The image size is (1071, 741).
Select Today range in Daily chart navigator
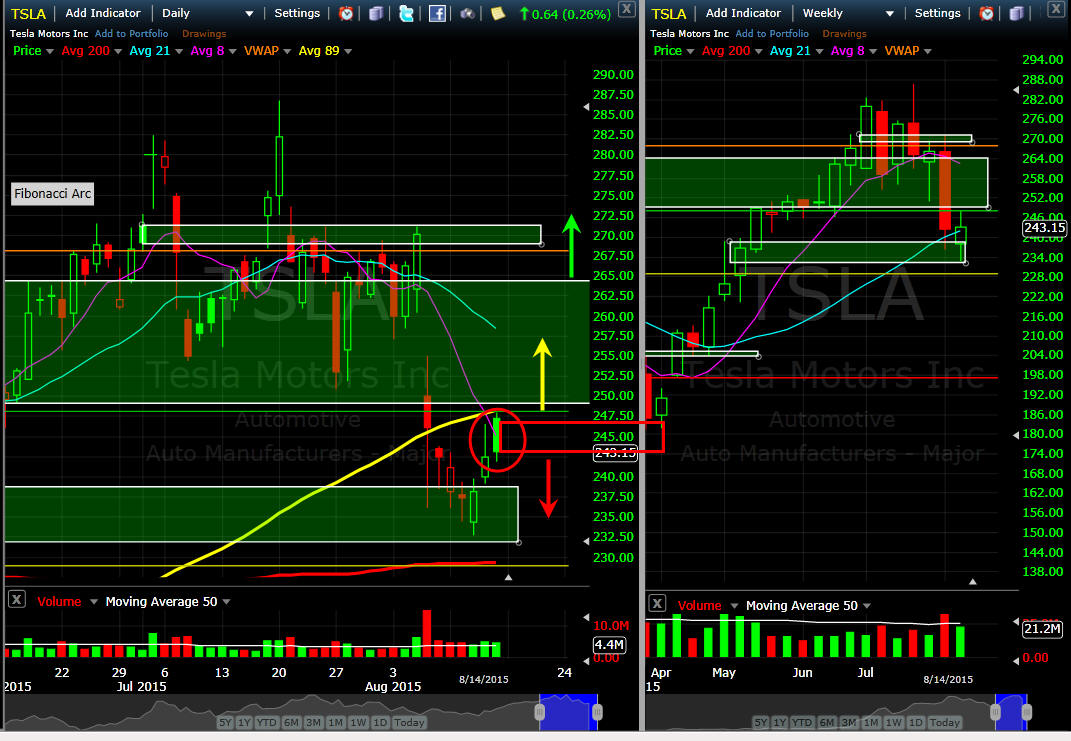(x=409, y=723)
